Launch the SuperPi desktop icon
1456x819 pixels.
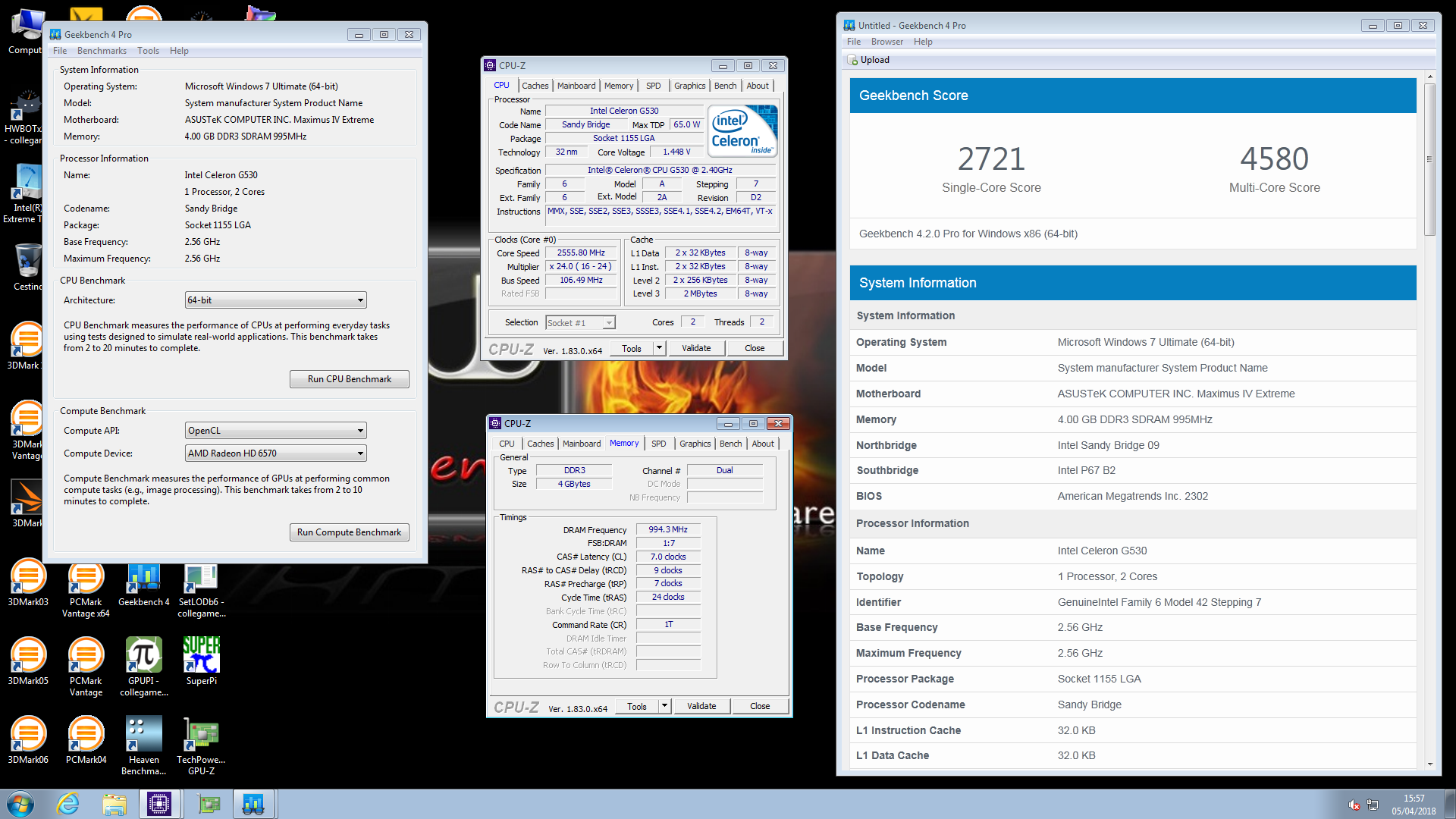pos(201,662)
